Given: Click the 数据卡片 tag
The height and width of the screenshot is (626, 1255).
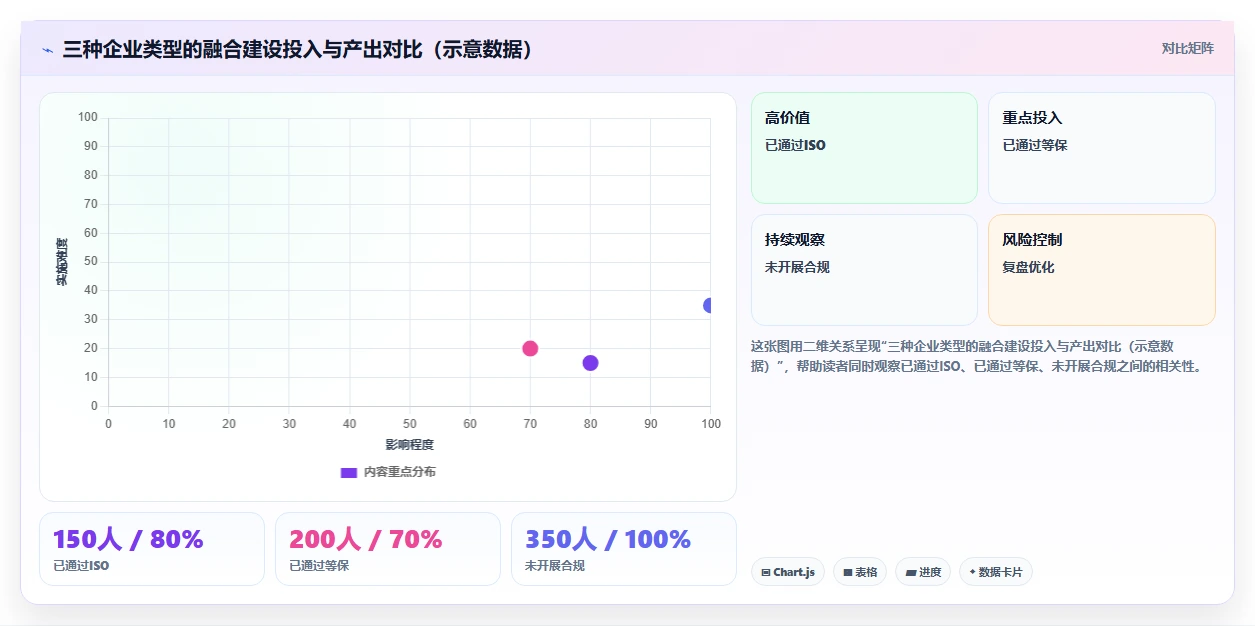Looking at the screenshot, I should [996, 572].
